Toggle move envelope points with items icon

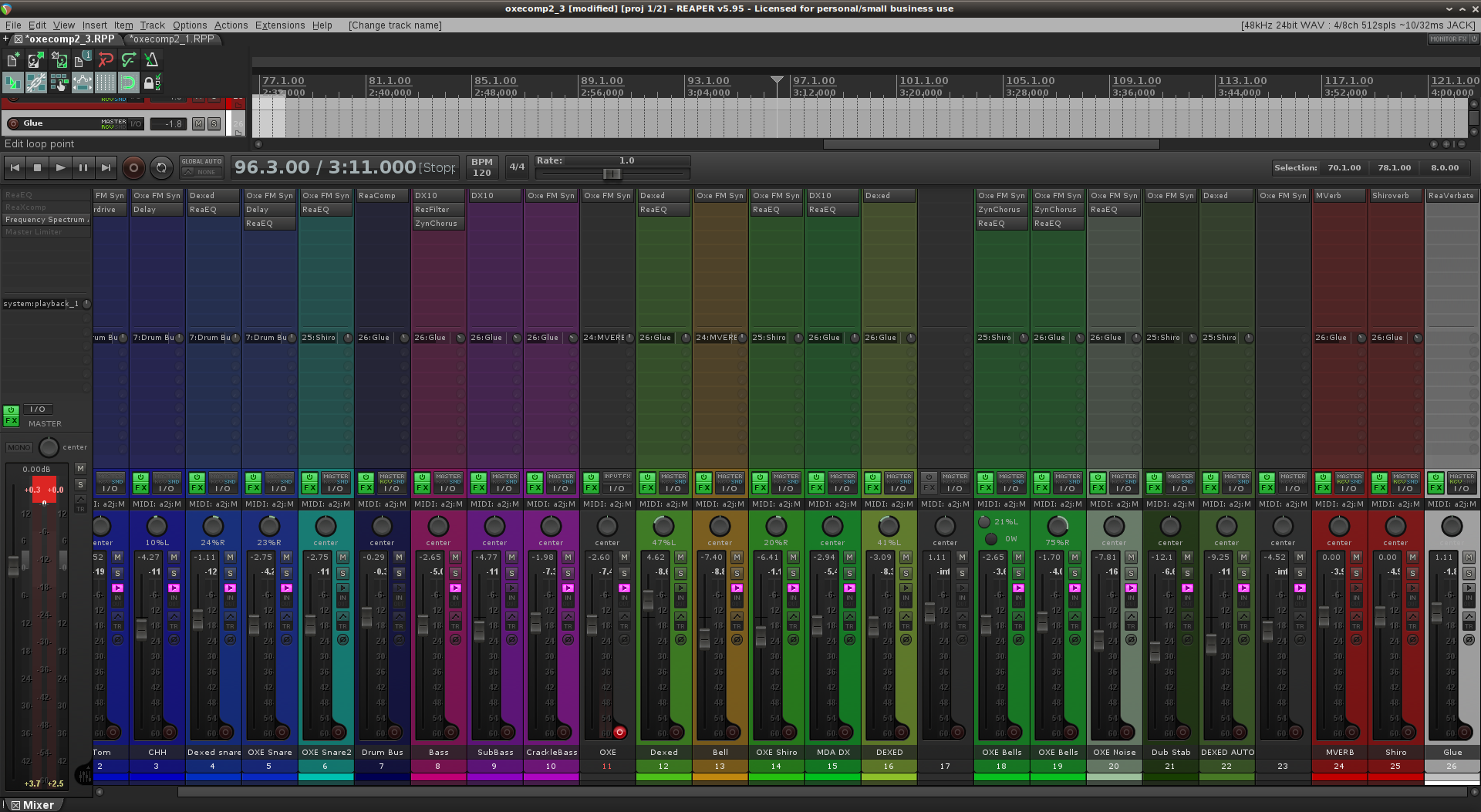[x=83, y=83]
